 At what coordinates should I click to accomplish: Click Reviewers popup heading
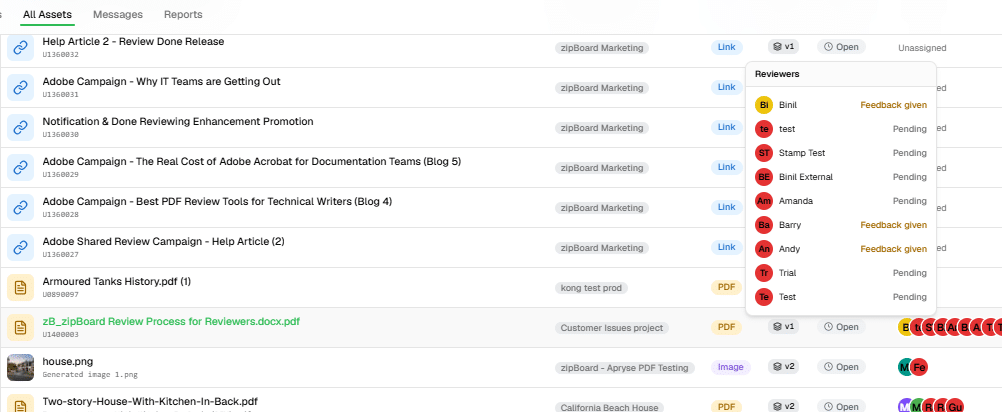(777, 74)
